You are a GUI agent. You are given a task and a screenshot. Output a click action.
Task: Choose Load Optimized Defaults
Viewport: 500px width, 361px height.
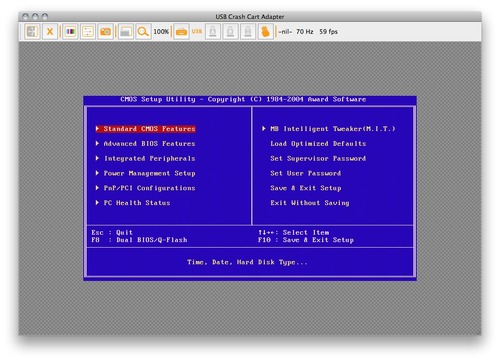pyautogui.click(x=318, y=144)
